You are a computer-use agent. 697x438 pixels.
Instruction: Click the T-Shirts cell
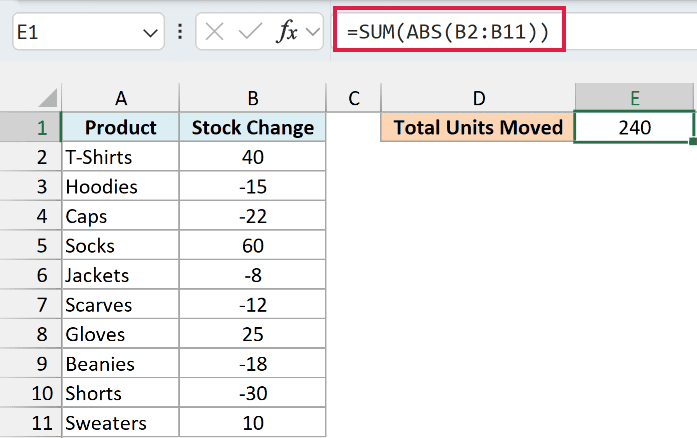tap(120, 157)
